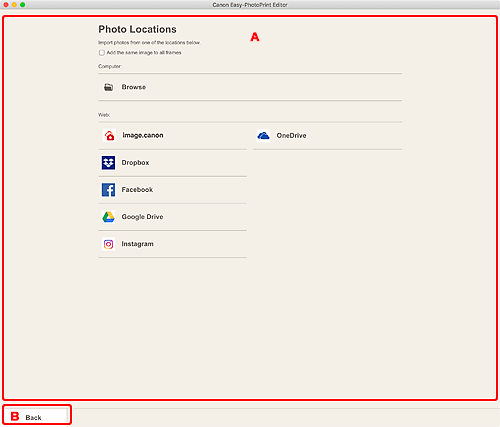Viewport: 500px width, 427px height.
Task: Select Image.canon as photo source
Action: pyautogui.click(x=172, y=136)
